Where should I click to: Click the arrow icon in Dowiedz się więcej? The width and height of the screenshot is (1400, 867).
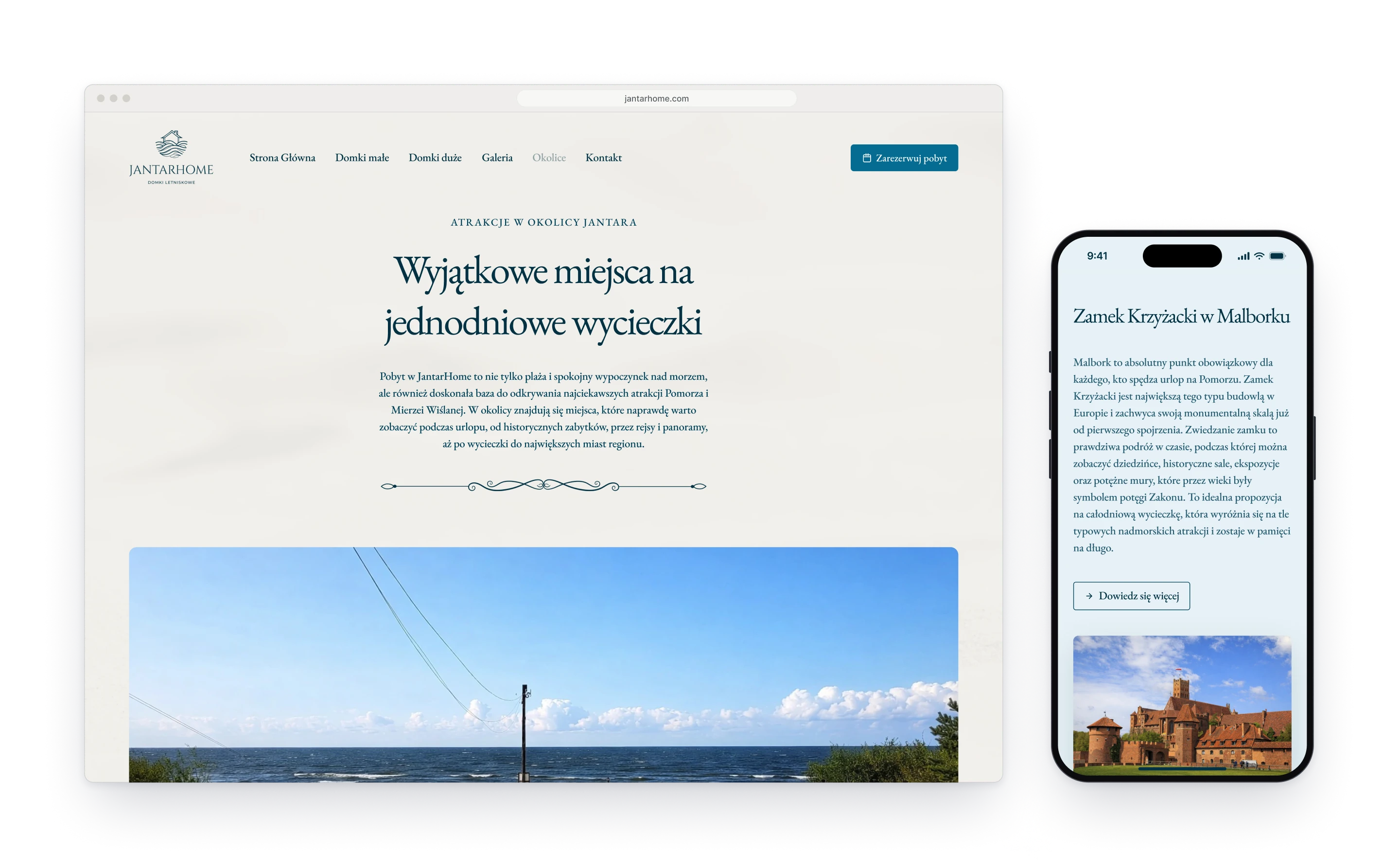1089,596
